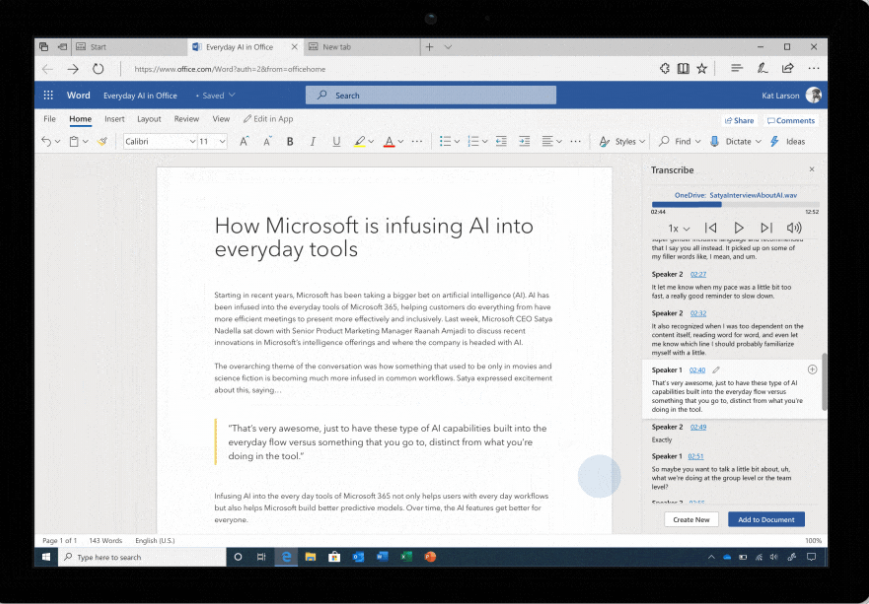The image size is (869, 604).
Task: Expand the Styles dropdown
Action: 642,141
